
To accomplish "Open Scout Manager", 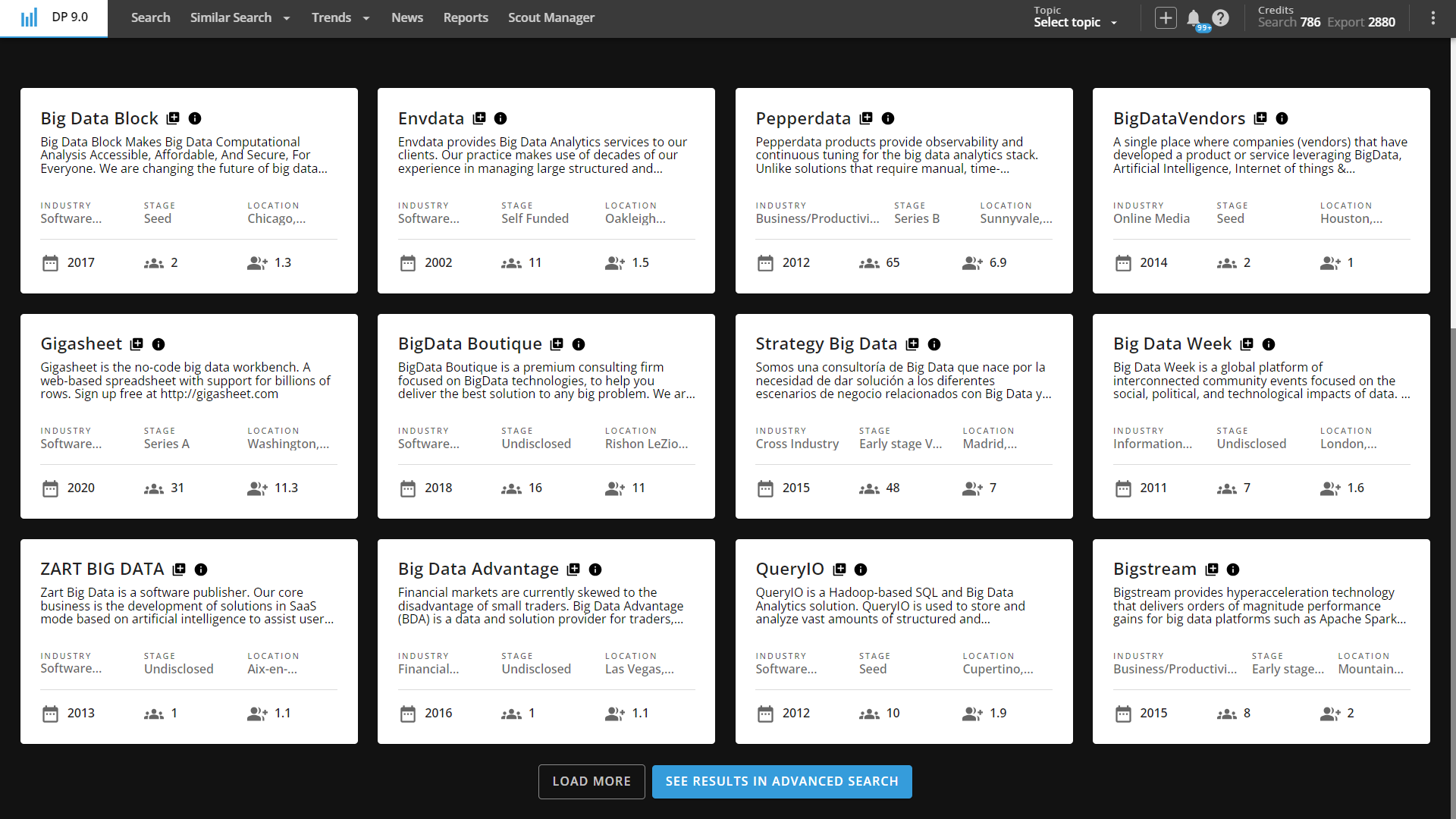I will pyautogui.click(x=551, y=17).
